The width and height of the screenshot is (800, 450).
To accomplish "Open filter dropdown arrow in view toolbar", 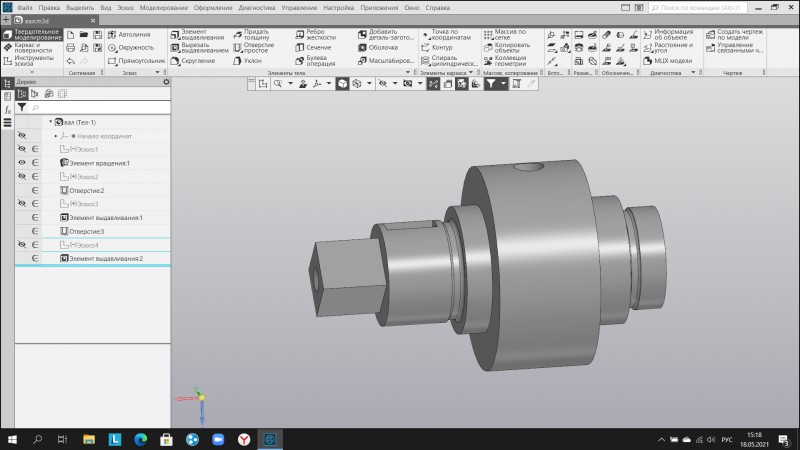I will coord(503,84).
